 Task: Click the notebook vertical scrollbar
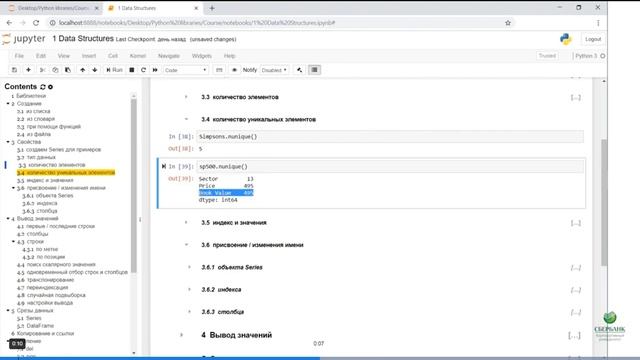coord(604,202)
